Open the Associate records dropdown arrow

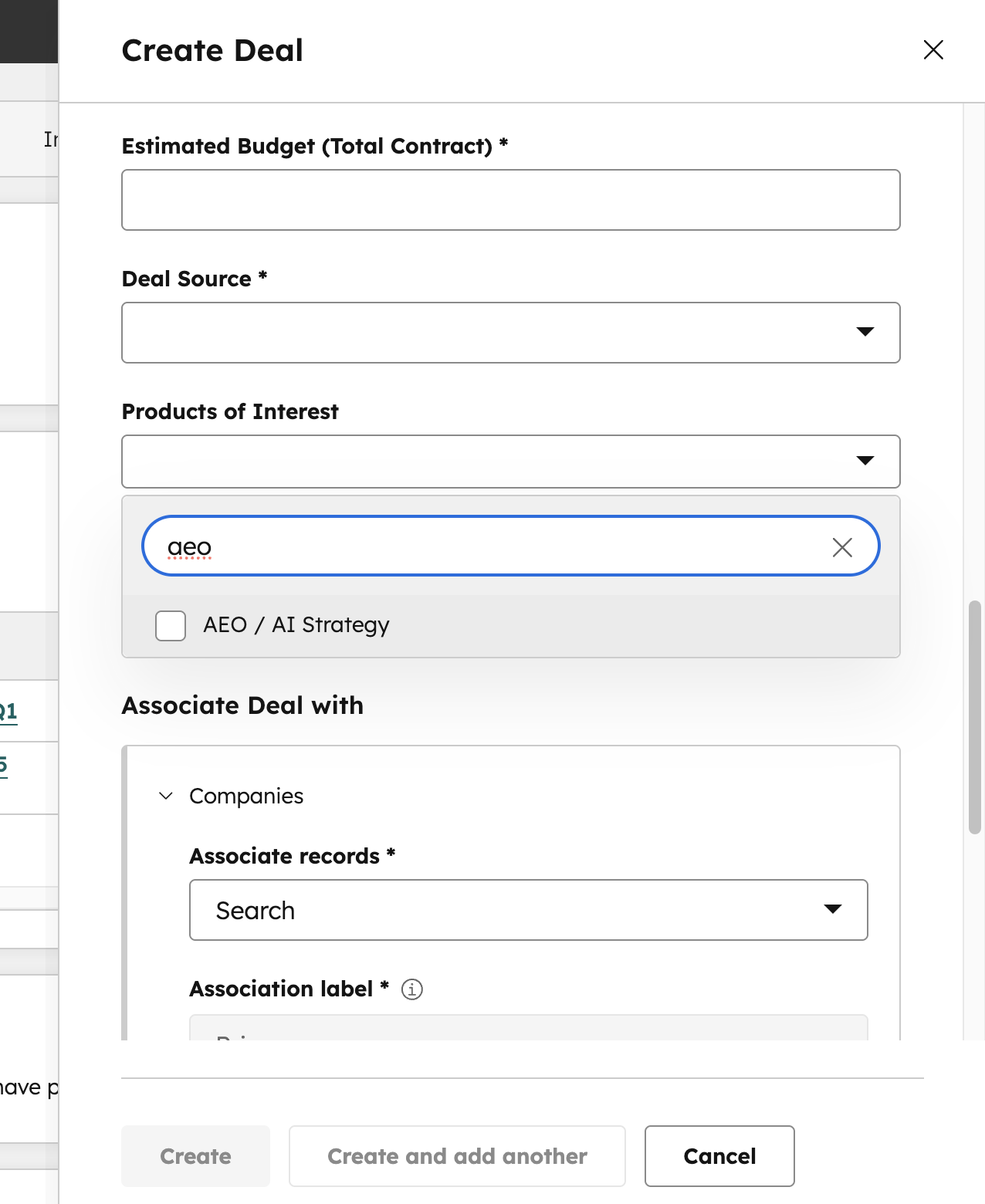click(832, 909)
